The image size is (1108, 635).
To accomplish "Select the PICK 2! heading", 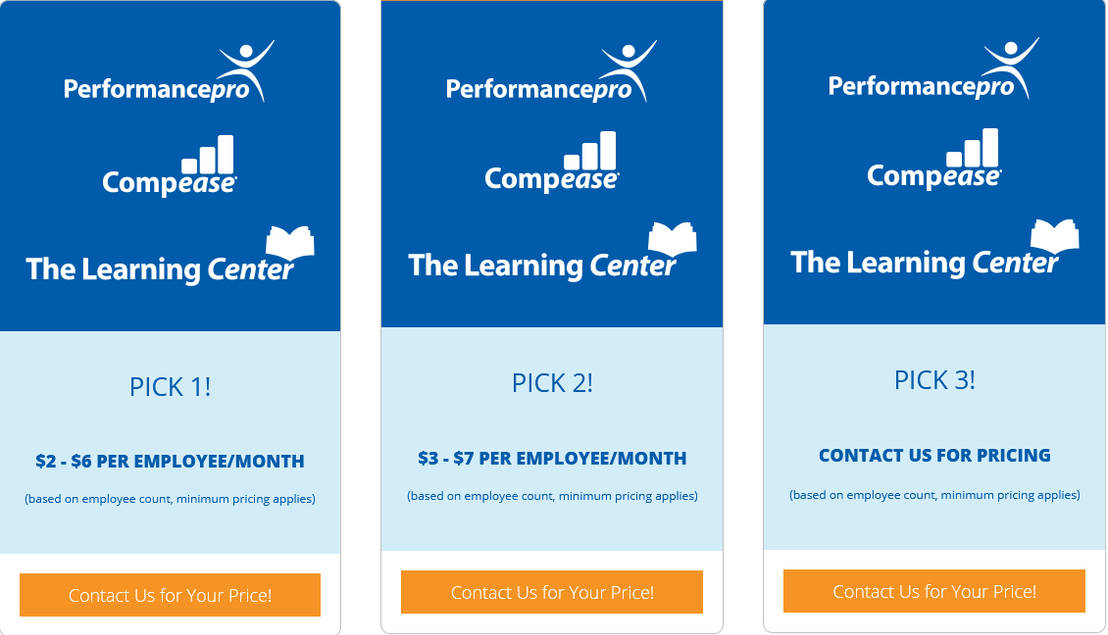I will click(552, 383).
